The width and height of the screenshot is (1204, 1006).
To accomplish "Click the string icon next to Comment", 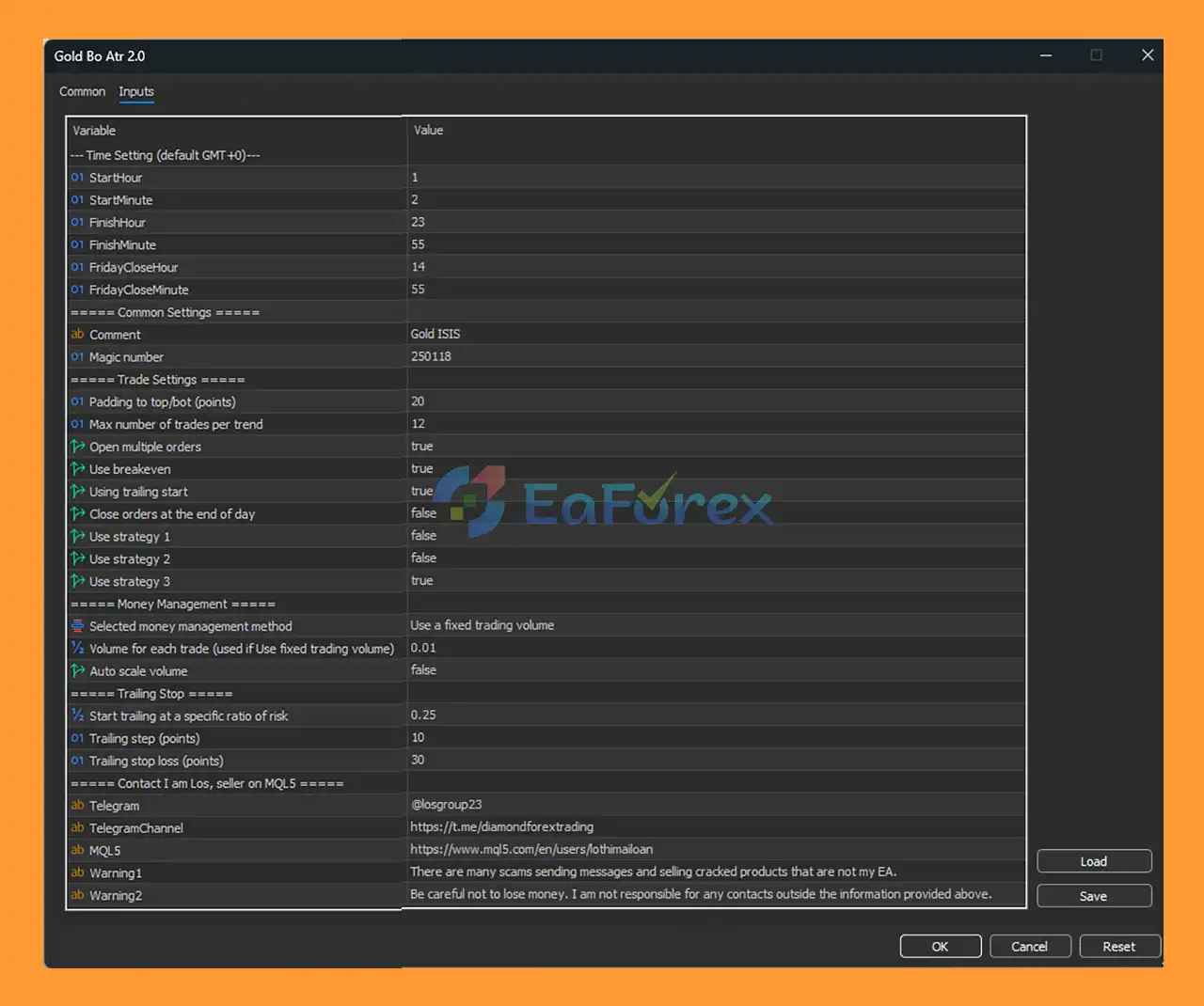I will [77, 335].
